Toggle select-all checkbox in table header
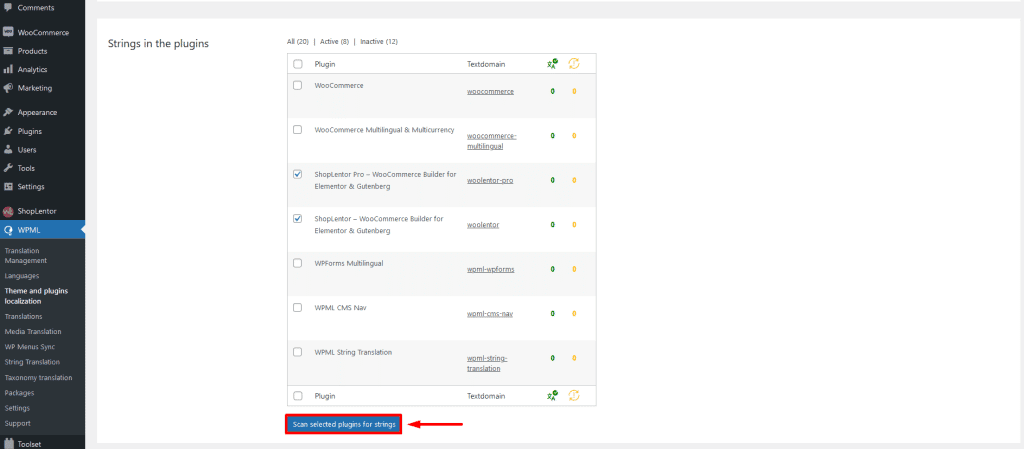The width and height of the screenshot is (1024, 449). [298, 64]
